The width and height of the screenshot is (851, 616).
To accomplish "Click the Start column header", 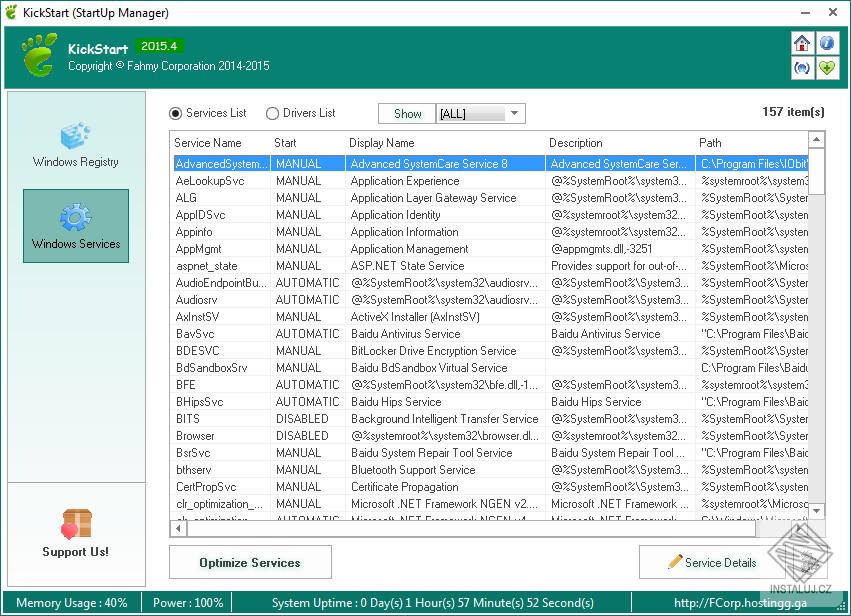I will [x=285, y=143].
